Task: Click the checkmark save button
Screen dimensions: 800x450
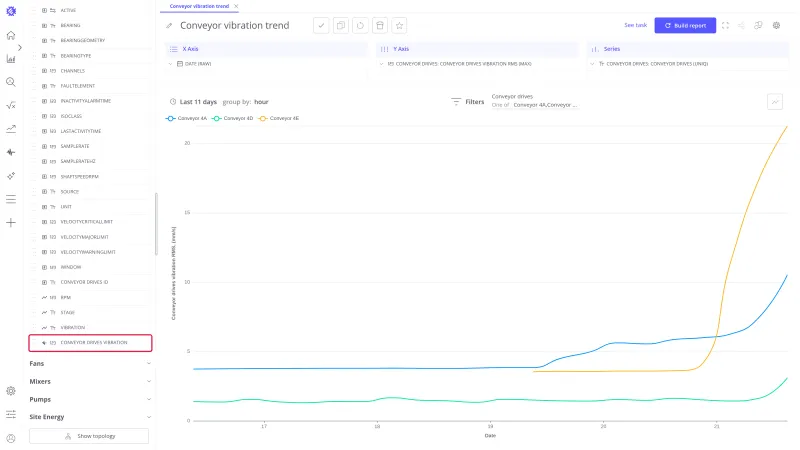Action: pos(321,26)
